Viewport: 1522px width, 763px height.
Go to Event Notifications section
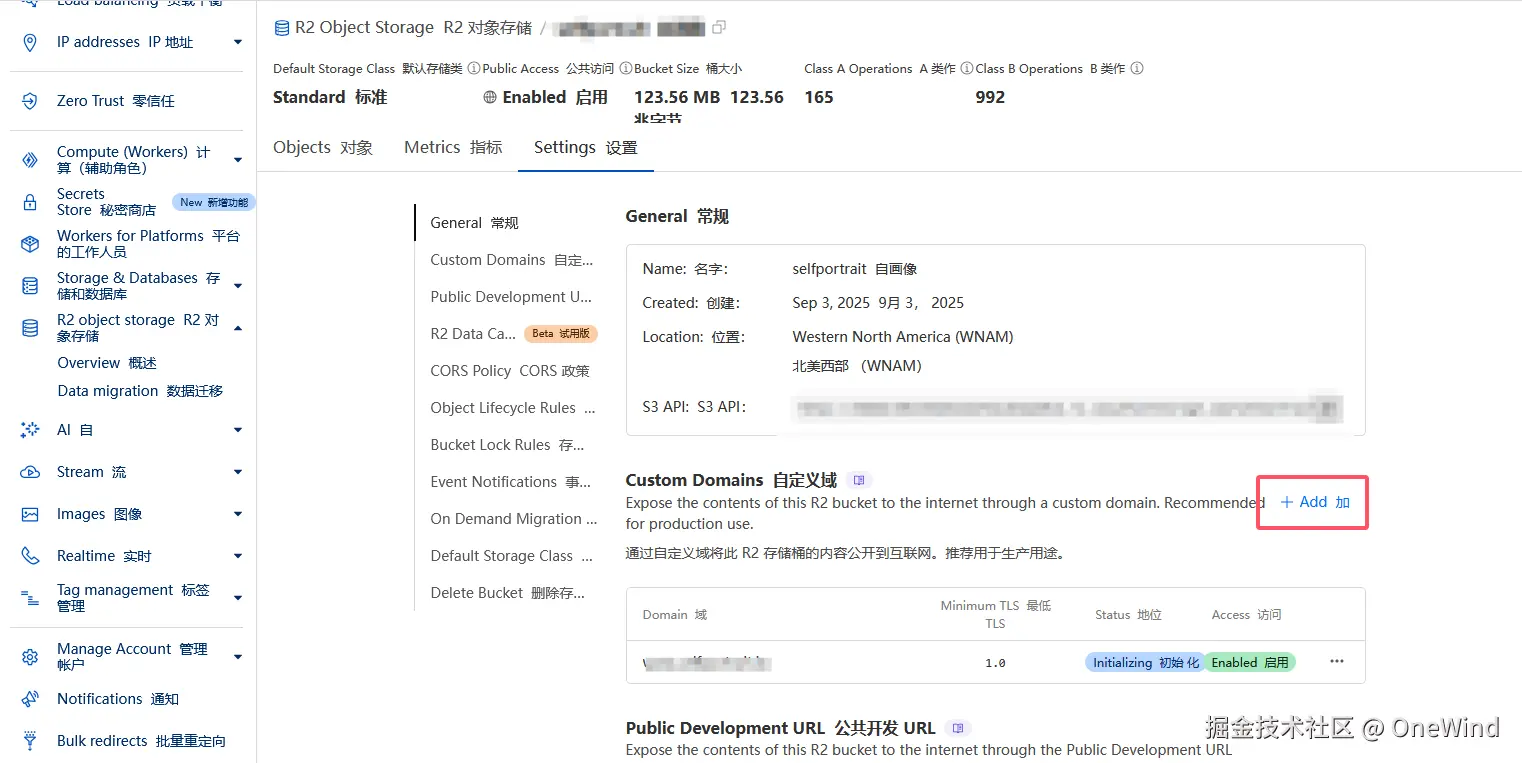[x=511, y=482]
